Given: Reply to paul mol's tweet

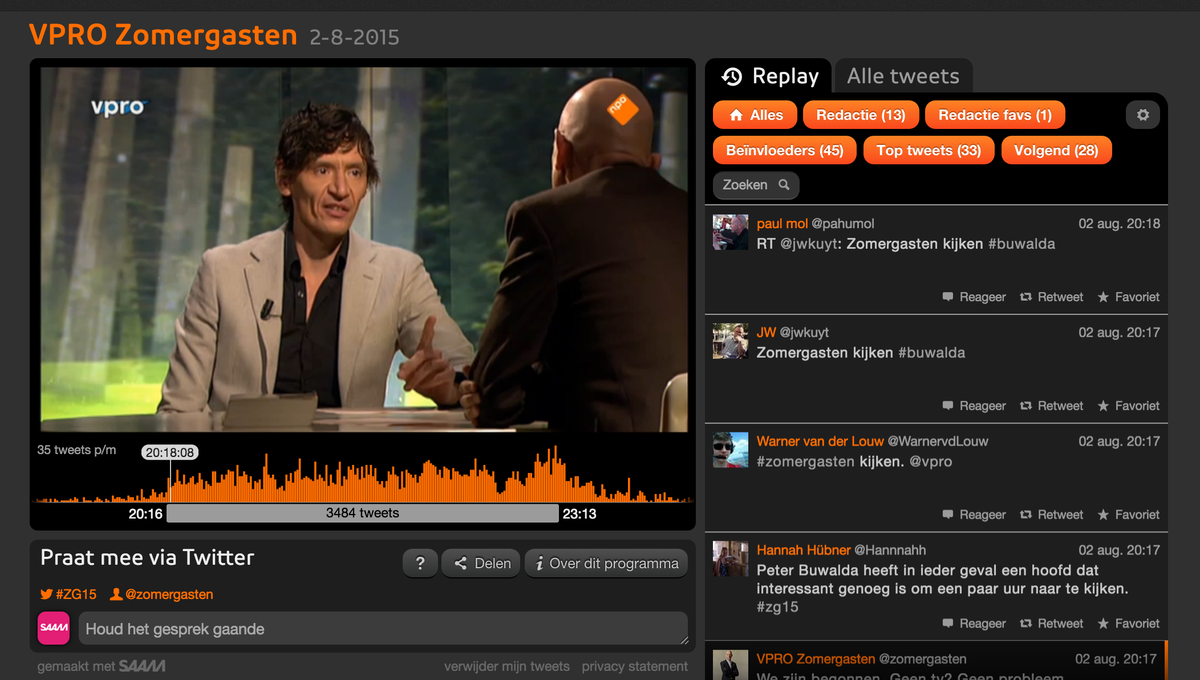Looking at the screenshot, I should coord(974,297).
